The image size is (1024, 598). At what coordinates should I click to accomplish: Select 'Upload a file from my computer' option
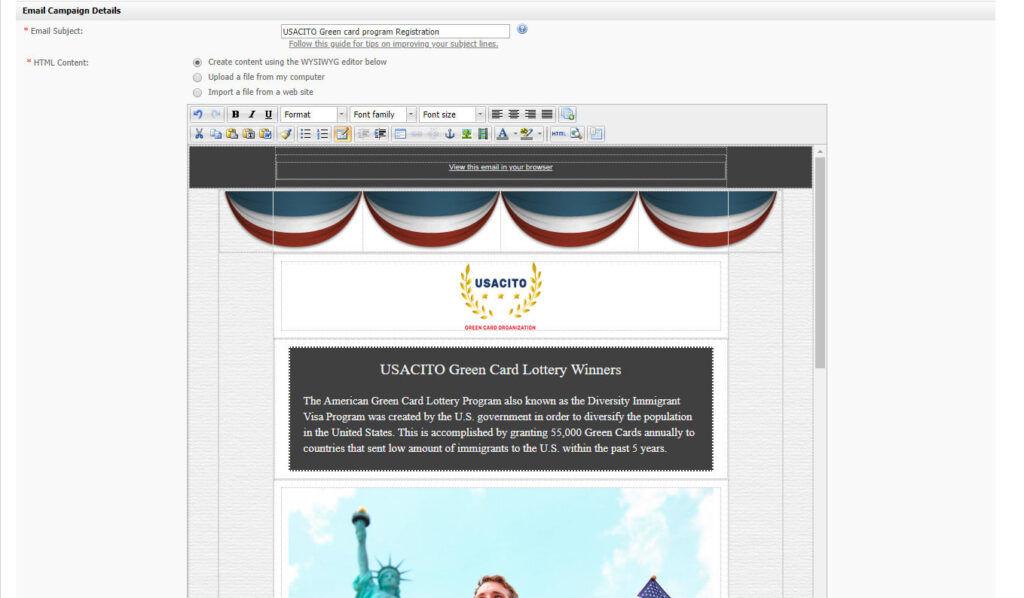[x=197, y=77]
